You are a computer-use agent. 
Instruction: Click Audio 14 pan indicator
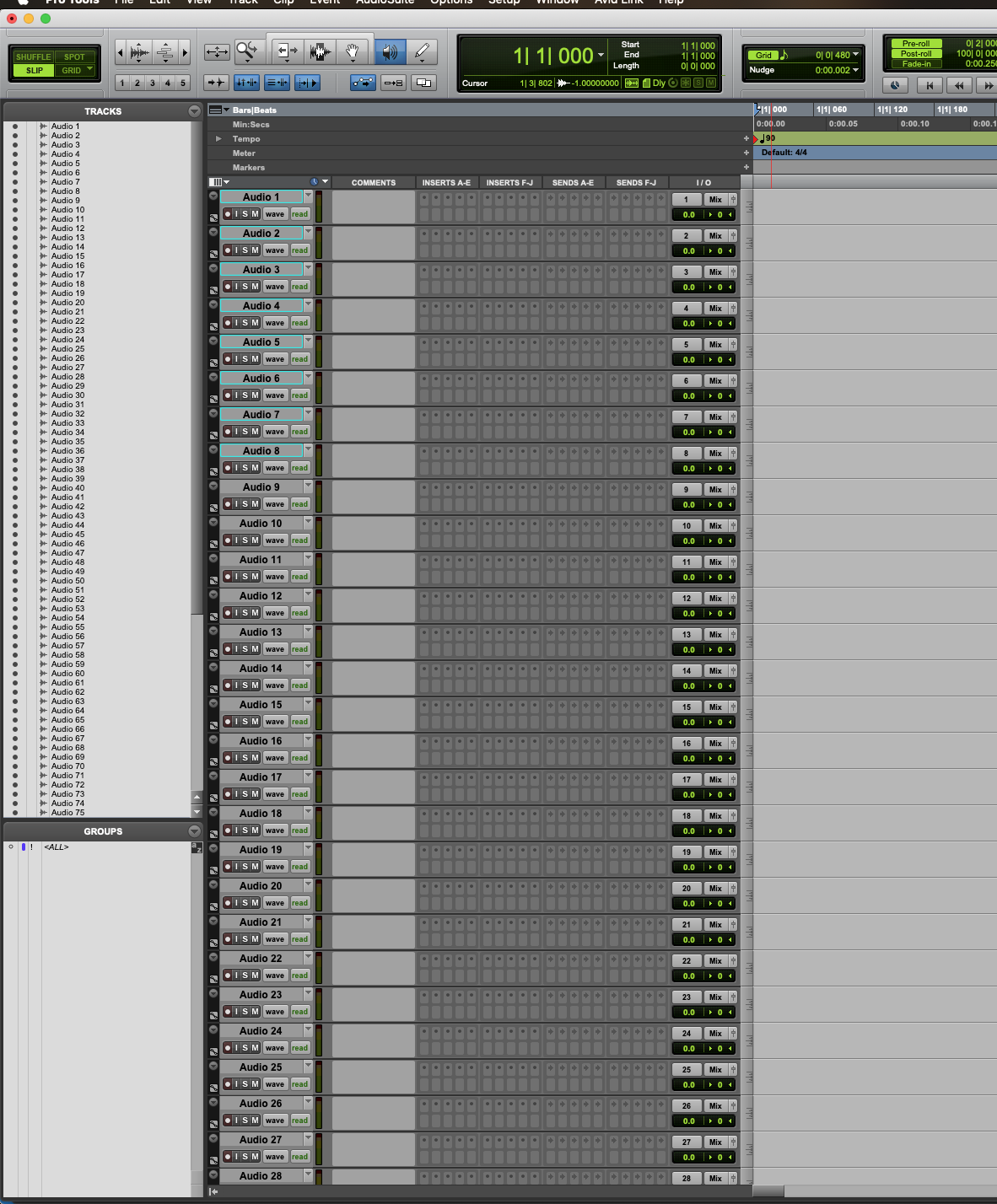tap(721, 686)
